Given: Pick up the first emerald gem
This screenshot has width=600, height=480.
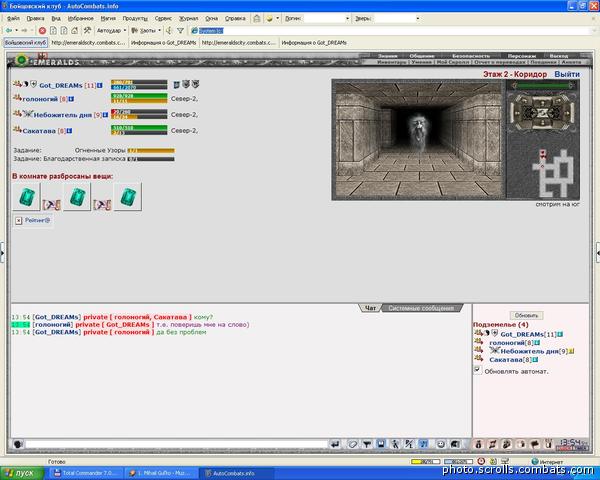Looking at the screenshot, I should (x=26, y=196).
